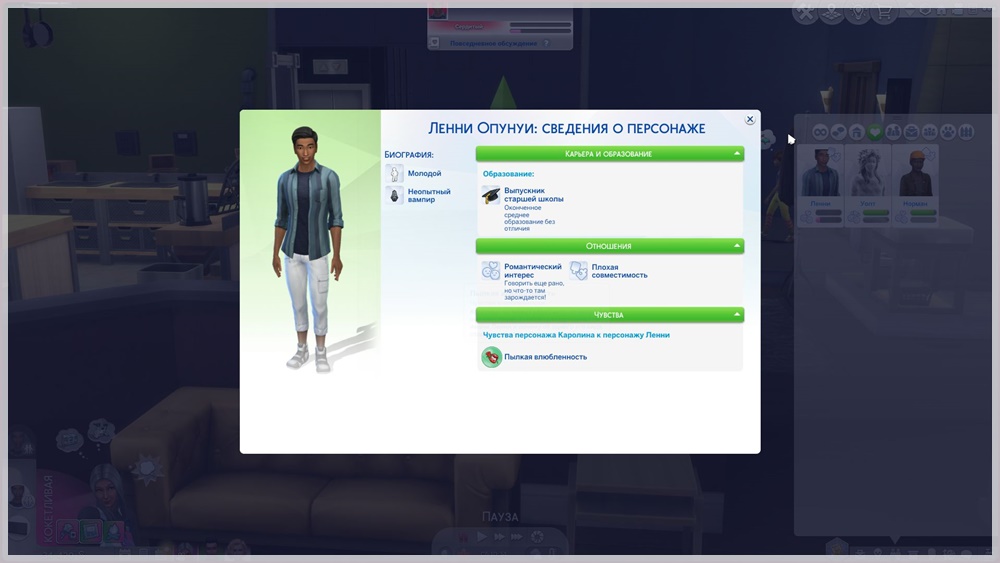Click the Молодой age icon in biography
Image resolution: width=1000 pixels, height=563 pixels.
click(394, 173)
